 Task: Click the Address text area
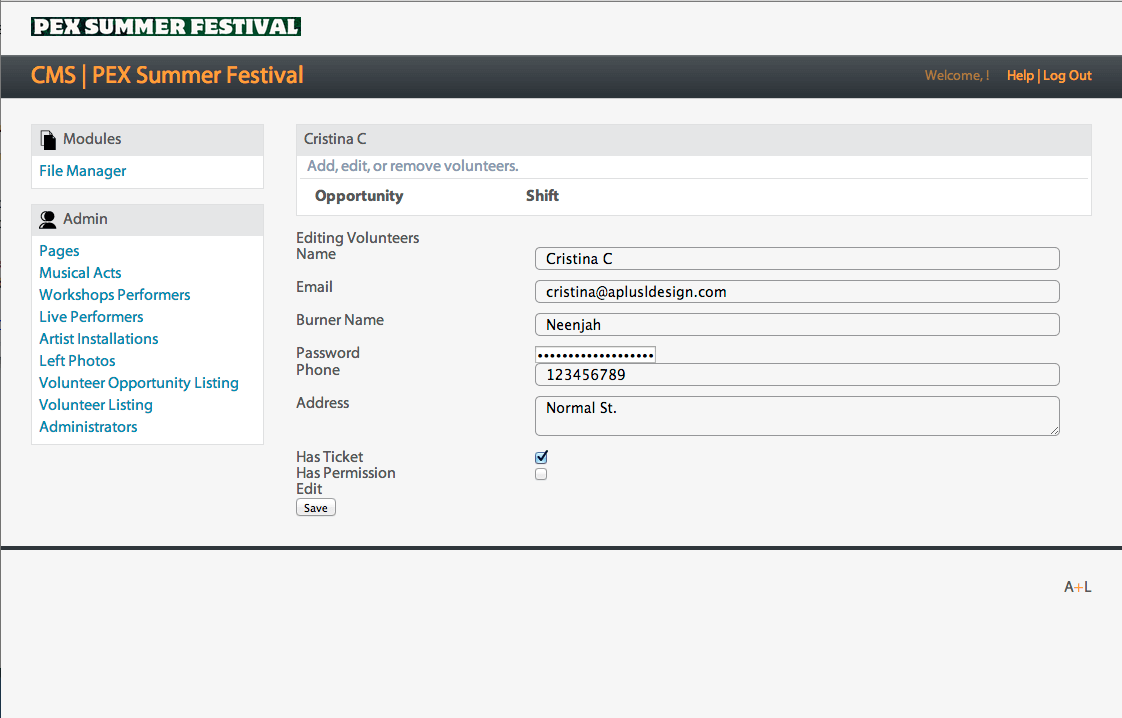point(796,416)
